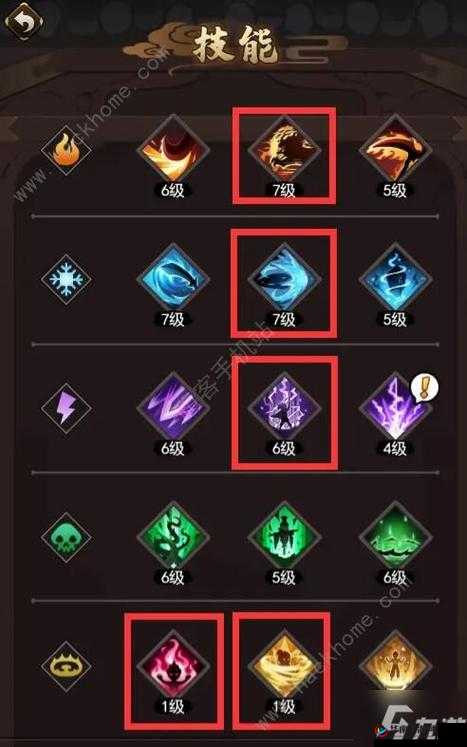Open the level 5 green figure skill
This screenshot has width=467, height=747.
click(284, 537)
